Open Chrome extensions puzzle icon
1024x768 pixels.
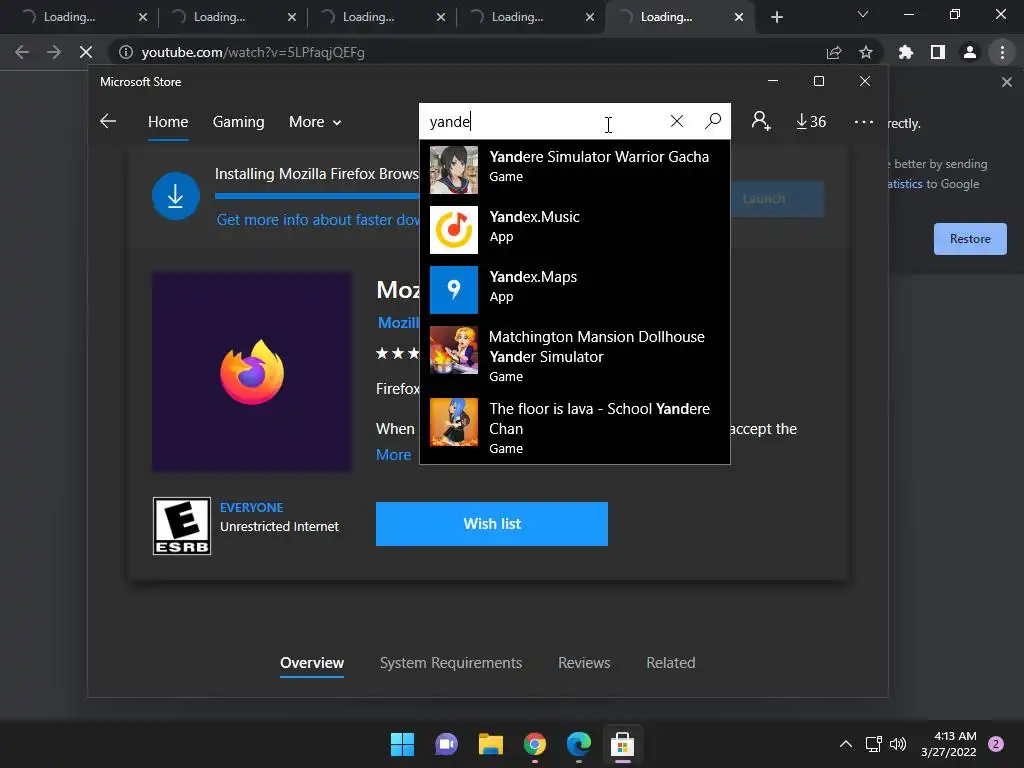pyautogui.click(x=906, y=52)
